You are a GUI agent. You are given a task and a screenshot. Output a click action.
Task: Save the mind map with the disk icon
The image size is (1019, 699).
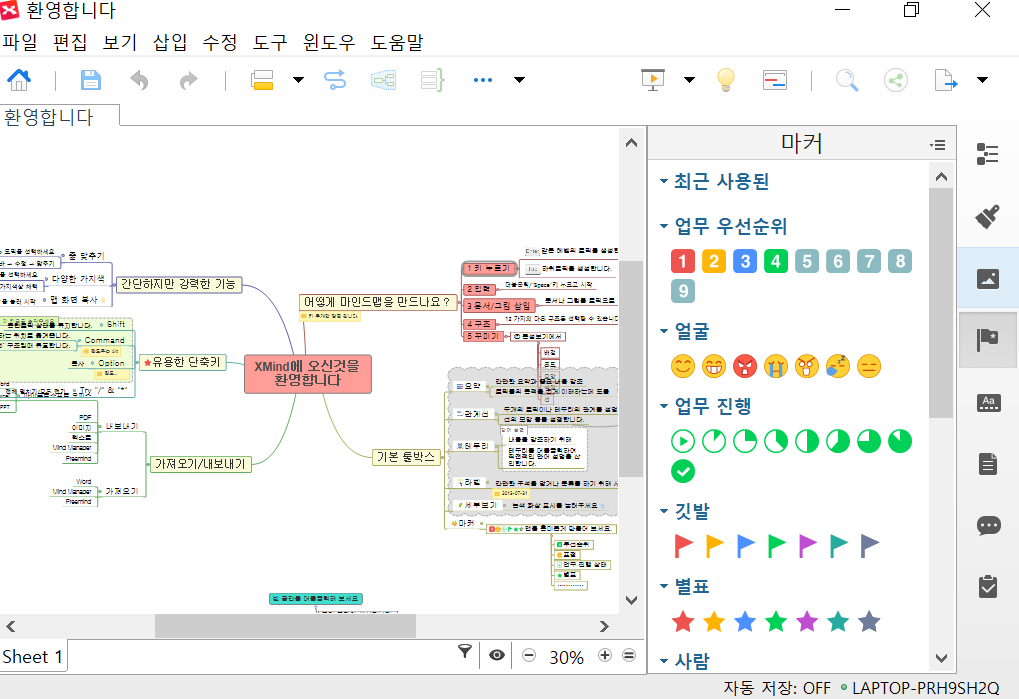coord(90,80)
